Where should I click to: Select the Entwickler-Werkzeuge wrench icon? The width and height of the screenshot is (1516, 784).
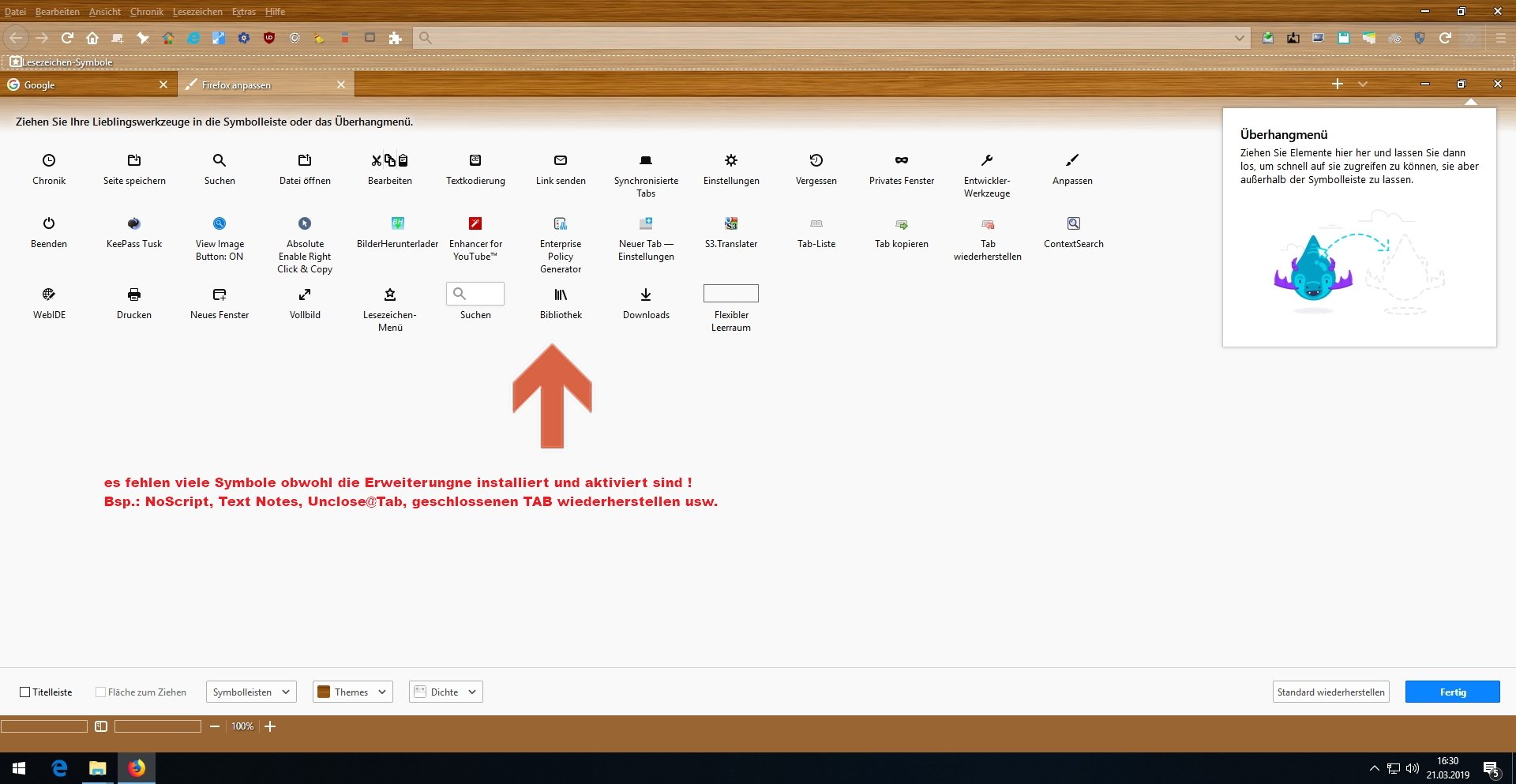point(987,160)
